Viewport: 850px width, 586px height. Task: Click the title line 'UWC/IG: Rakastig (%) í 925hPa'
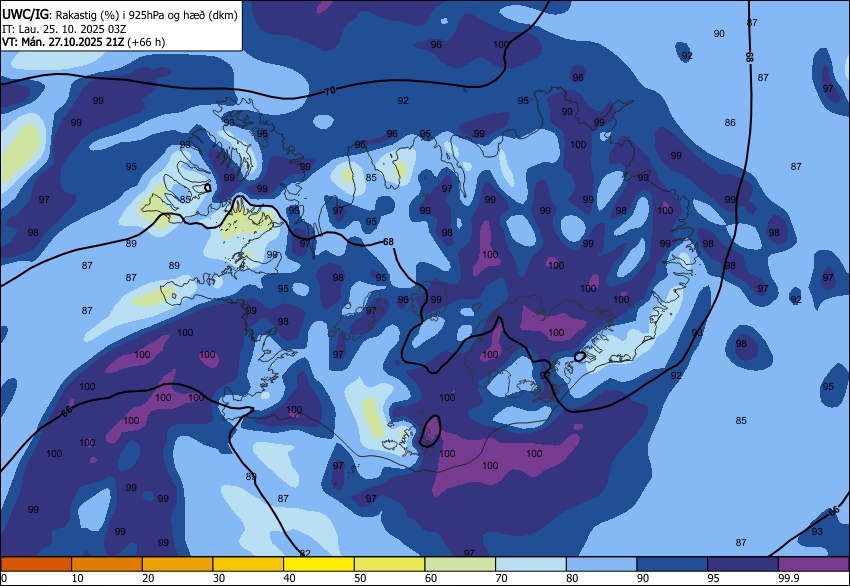tap(119, 15)
